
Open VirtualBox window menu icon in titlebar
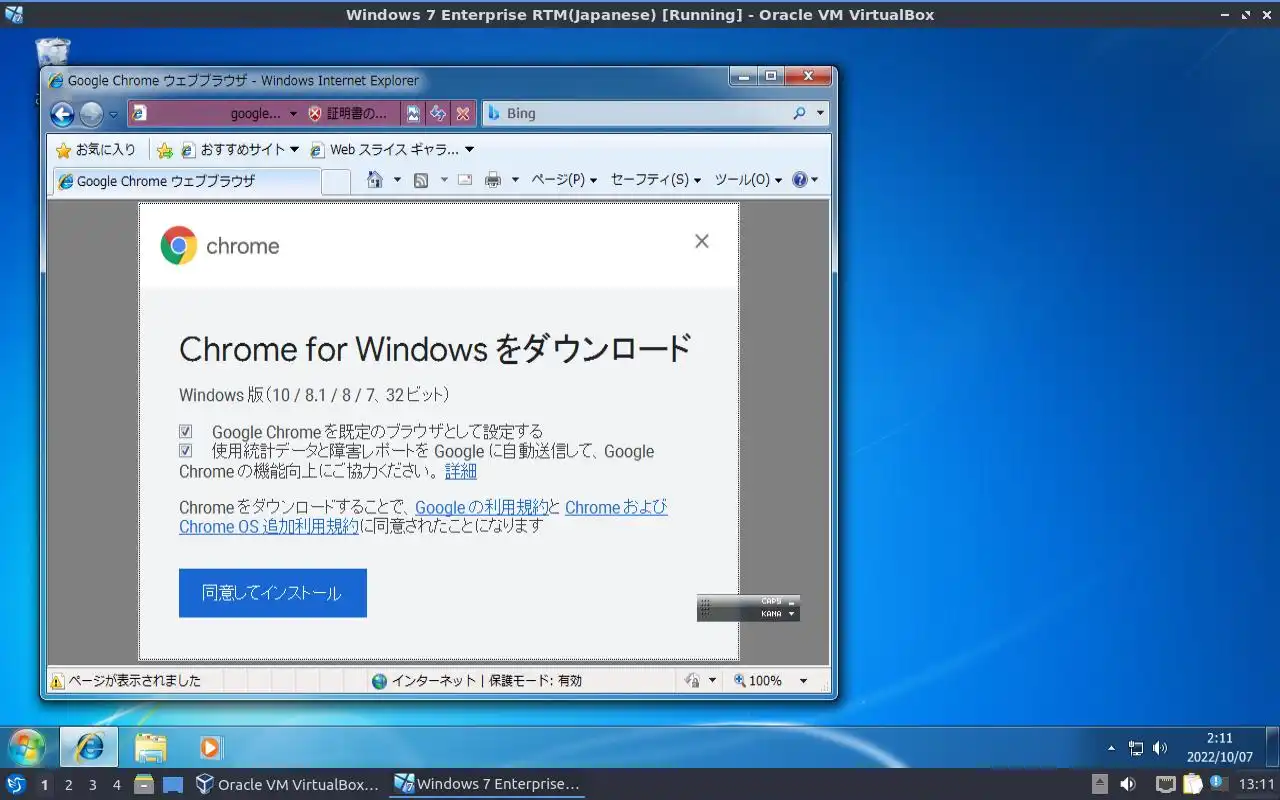13,14
